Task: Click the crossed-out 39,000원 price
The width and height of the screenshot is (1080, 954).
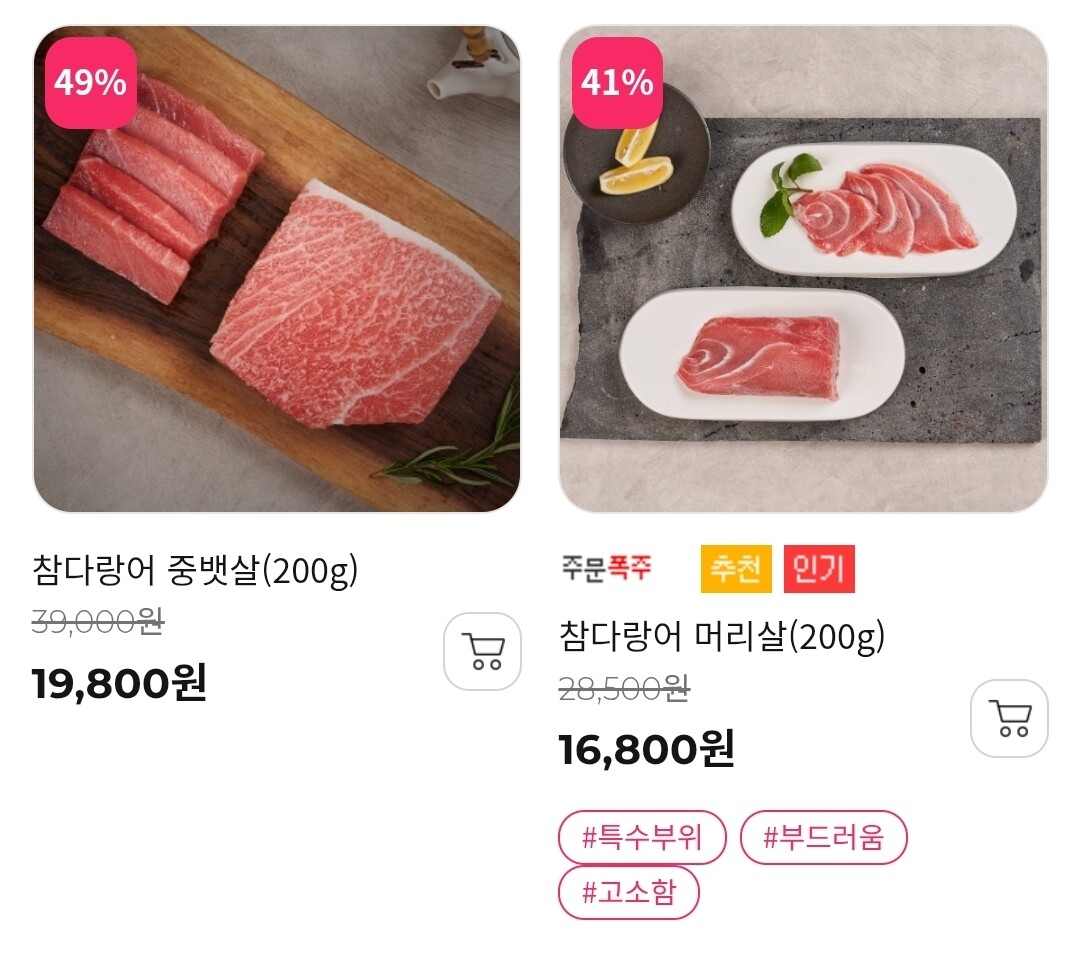Action: click(97, 622)
